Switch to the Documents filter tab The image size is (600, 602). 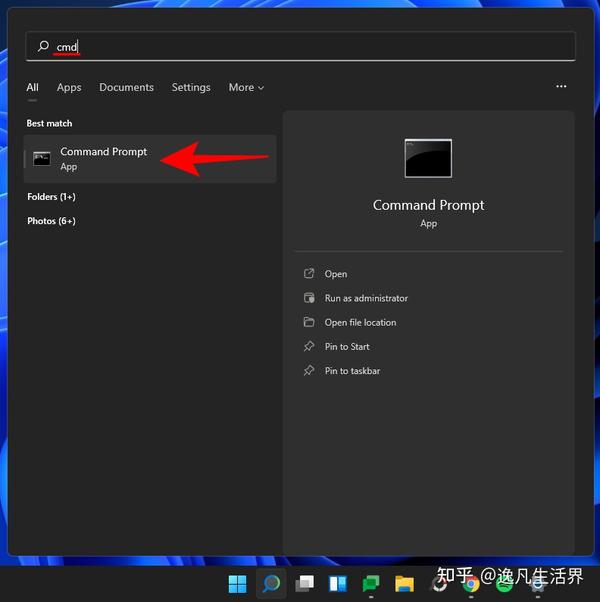point(126,88)
